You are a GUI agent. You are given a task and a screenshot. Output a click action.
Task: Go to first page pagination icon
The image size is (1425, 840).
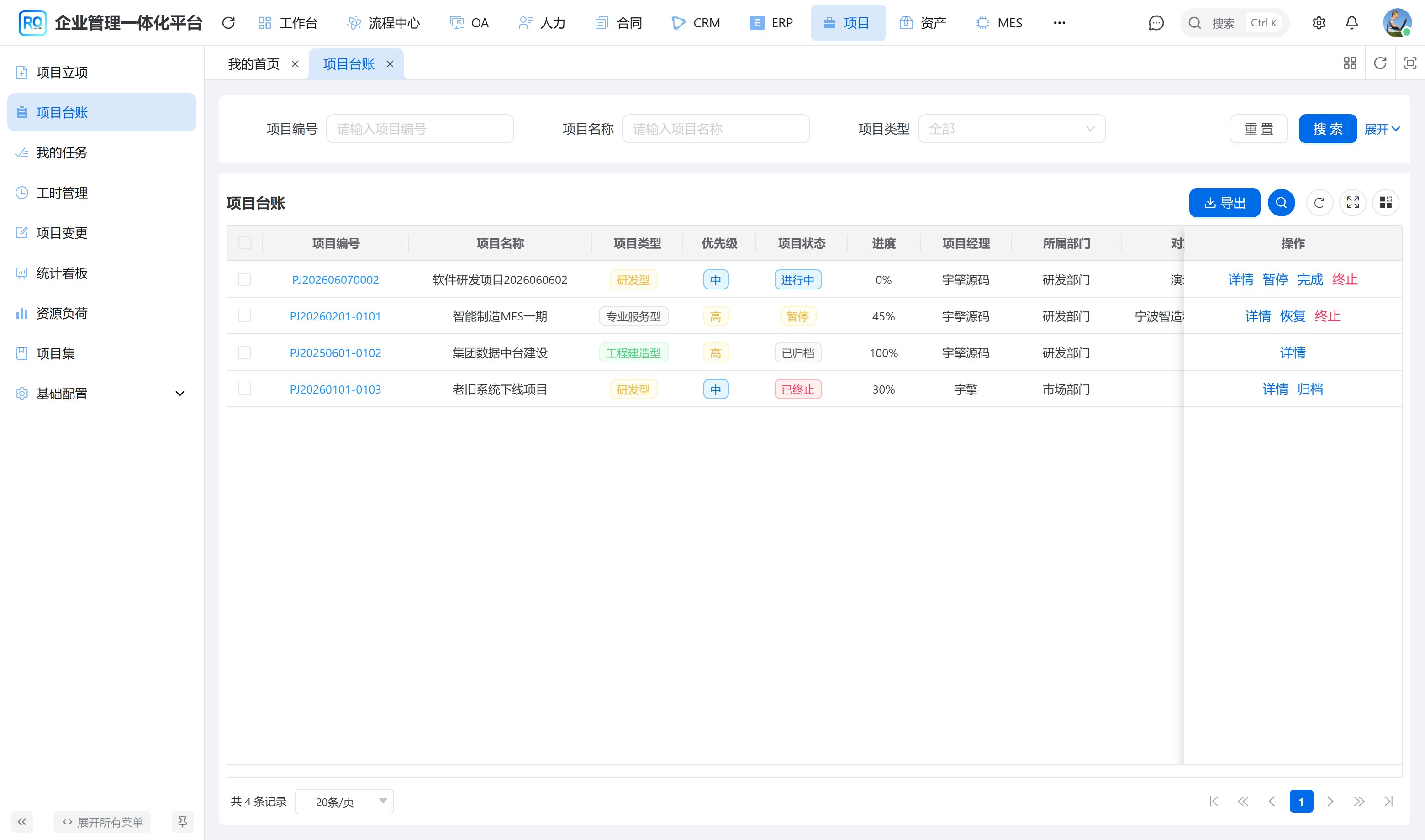(x=1214, y=802)
